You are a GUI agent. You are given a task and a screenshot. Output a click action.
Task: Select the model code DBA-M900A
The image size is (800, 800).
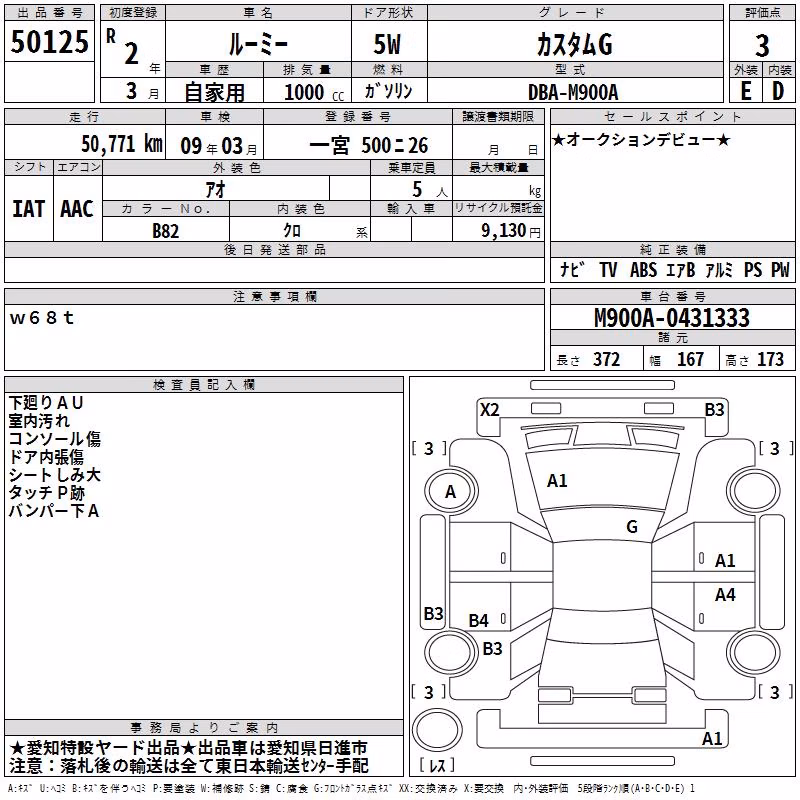point(573,92)
